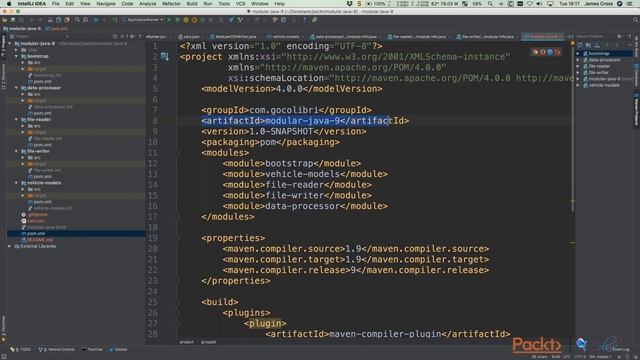Expand vehicle-models in Maven Projects panel

pyautogui.click(x=578, y=85)
